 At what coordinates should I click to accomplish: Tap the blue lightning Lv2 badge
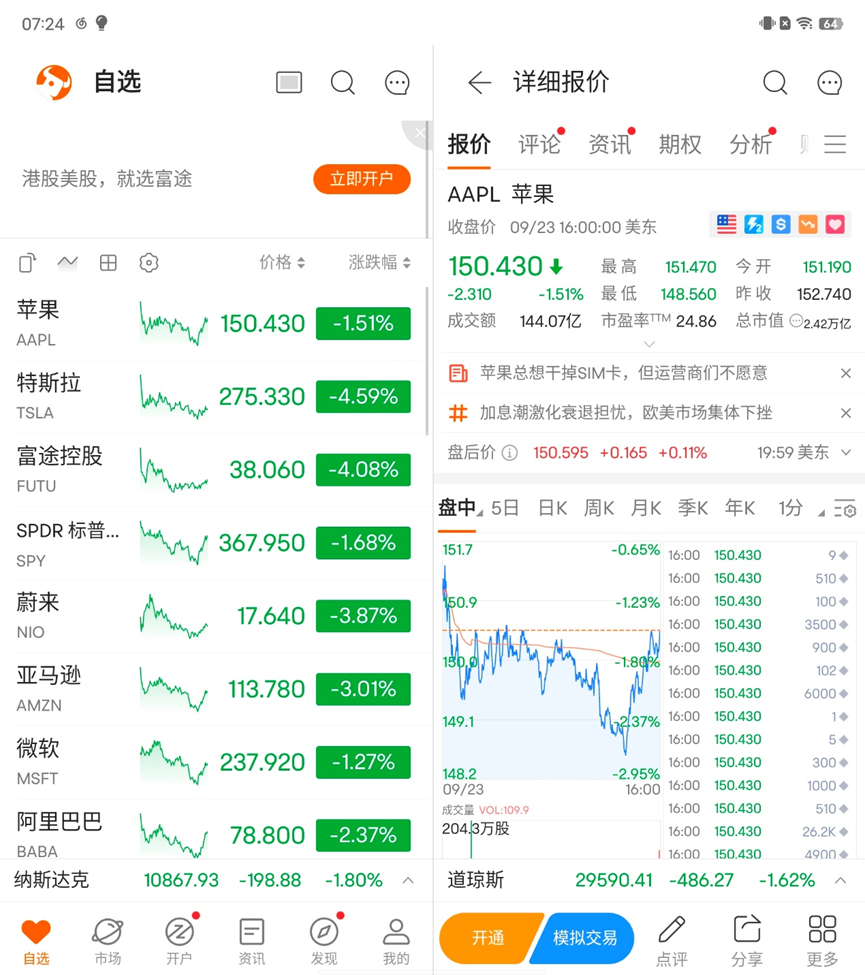coord(754,224)
